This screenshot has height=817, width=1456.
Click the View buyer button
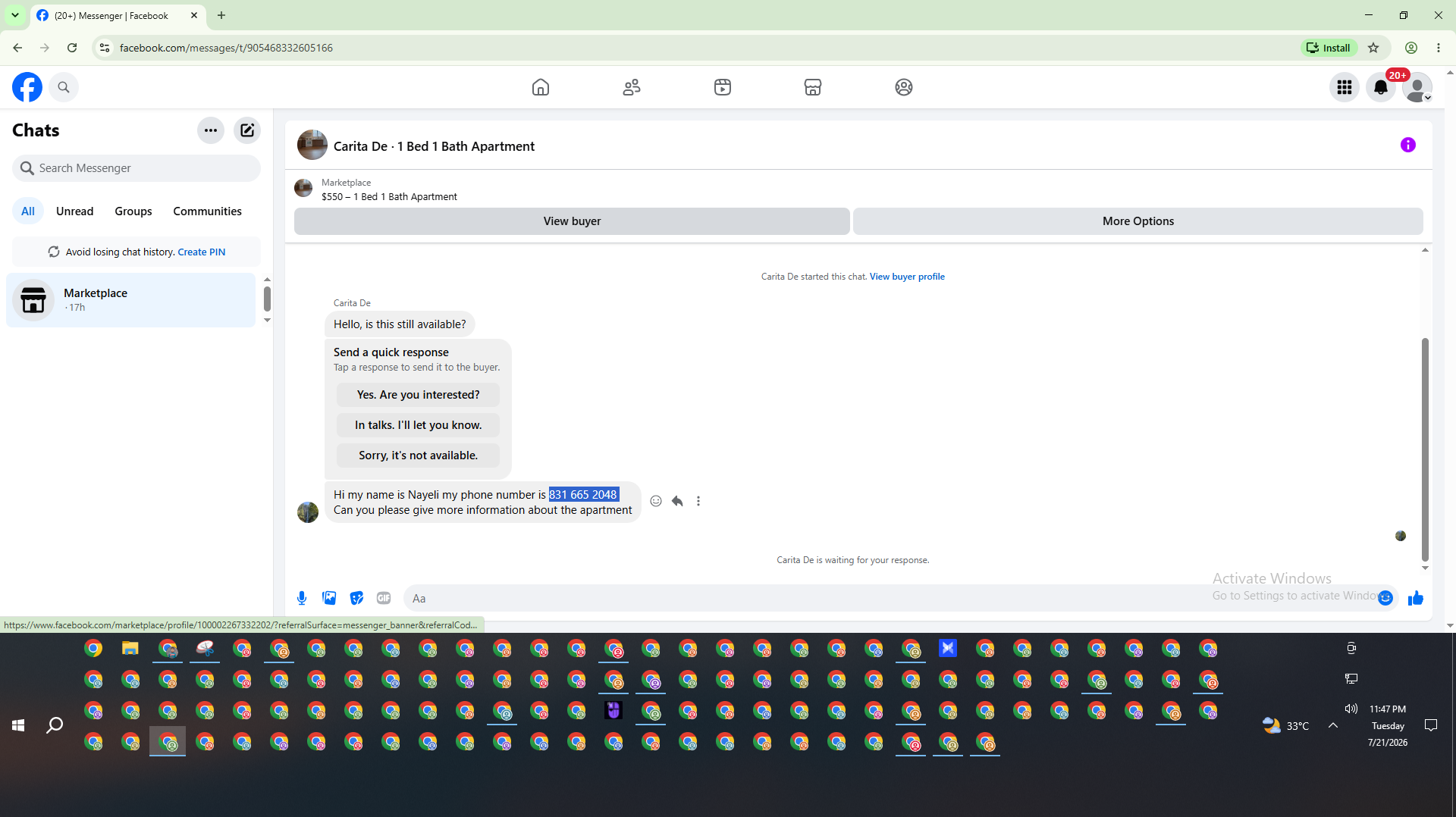[572, 221]
